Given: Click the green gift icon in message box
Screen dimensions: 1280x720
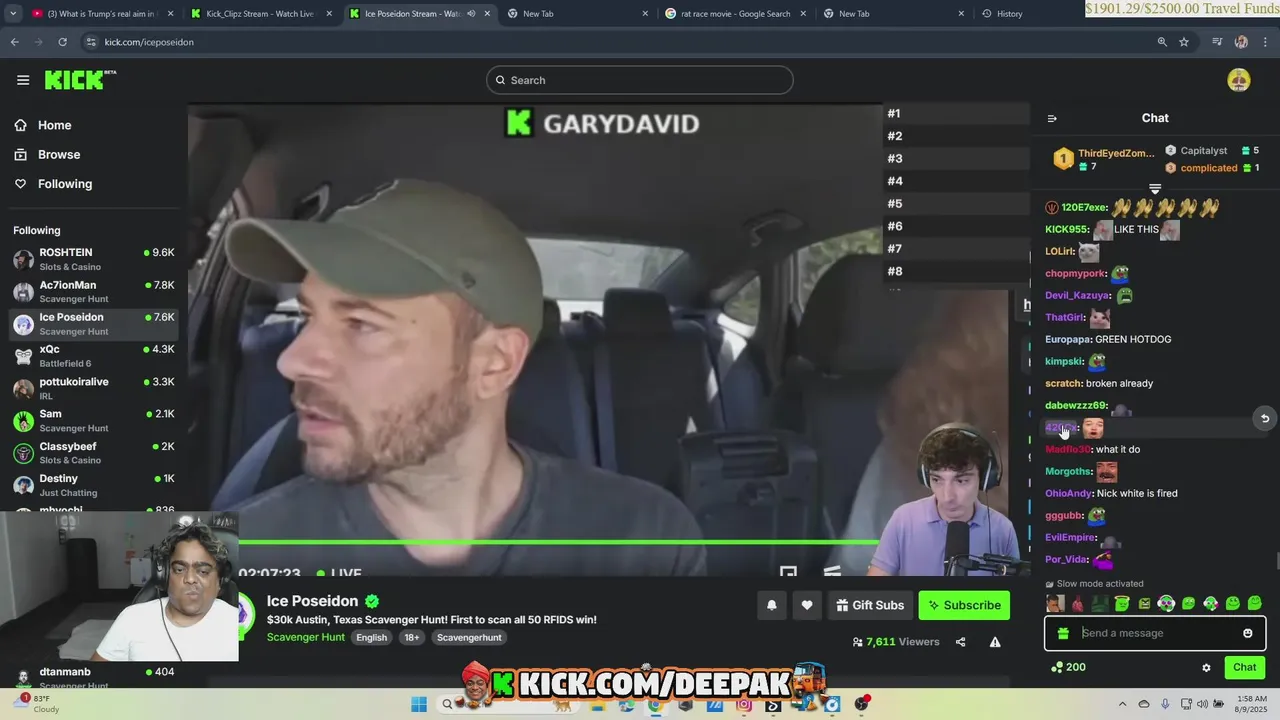Looking at the screenshot, I should pyautogui.click(x=1063, y=633).
